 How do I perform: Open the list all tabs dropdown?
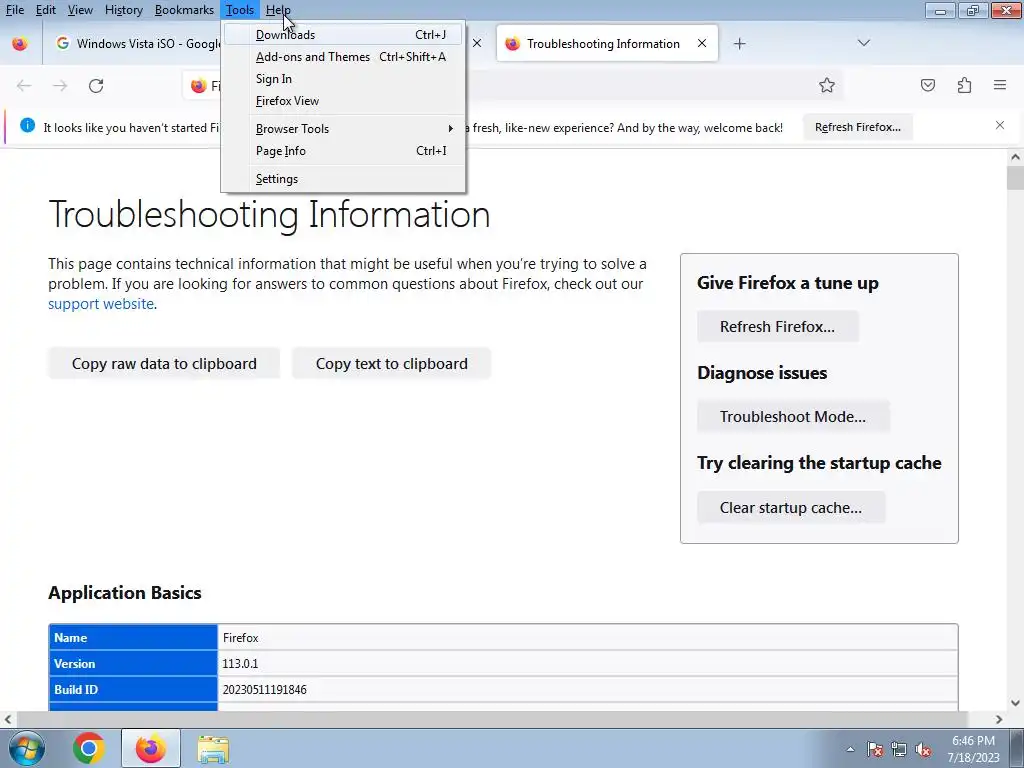863,43
